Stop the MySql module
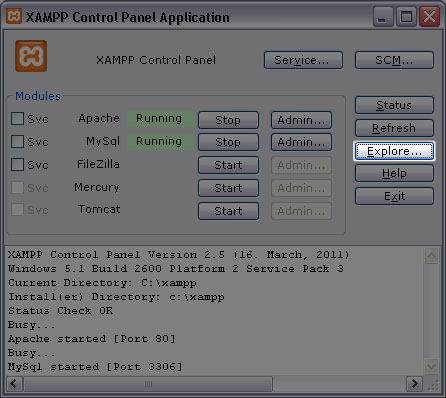The image size is (446, 398). pyautogui.click(x=228, y=142)
